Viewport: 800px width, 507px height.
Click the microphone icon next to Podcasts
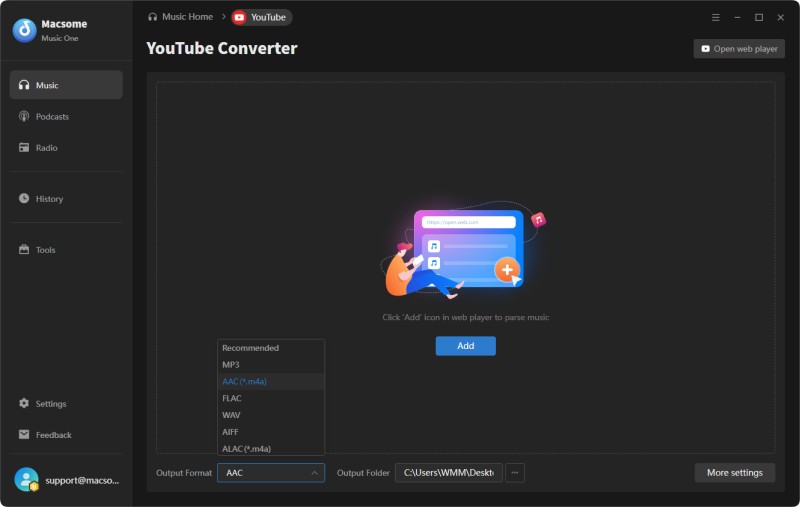24,116
